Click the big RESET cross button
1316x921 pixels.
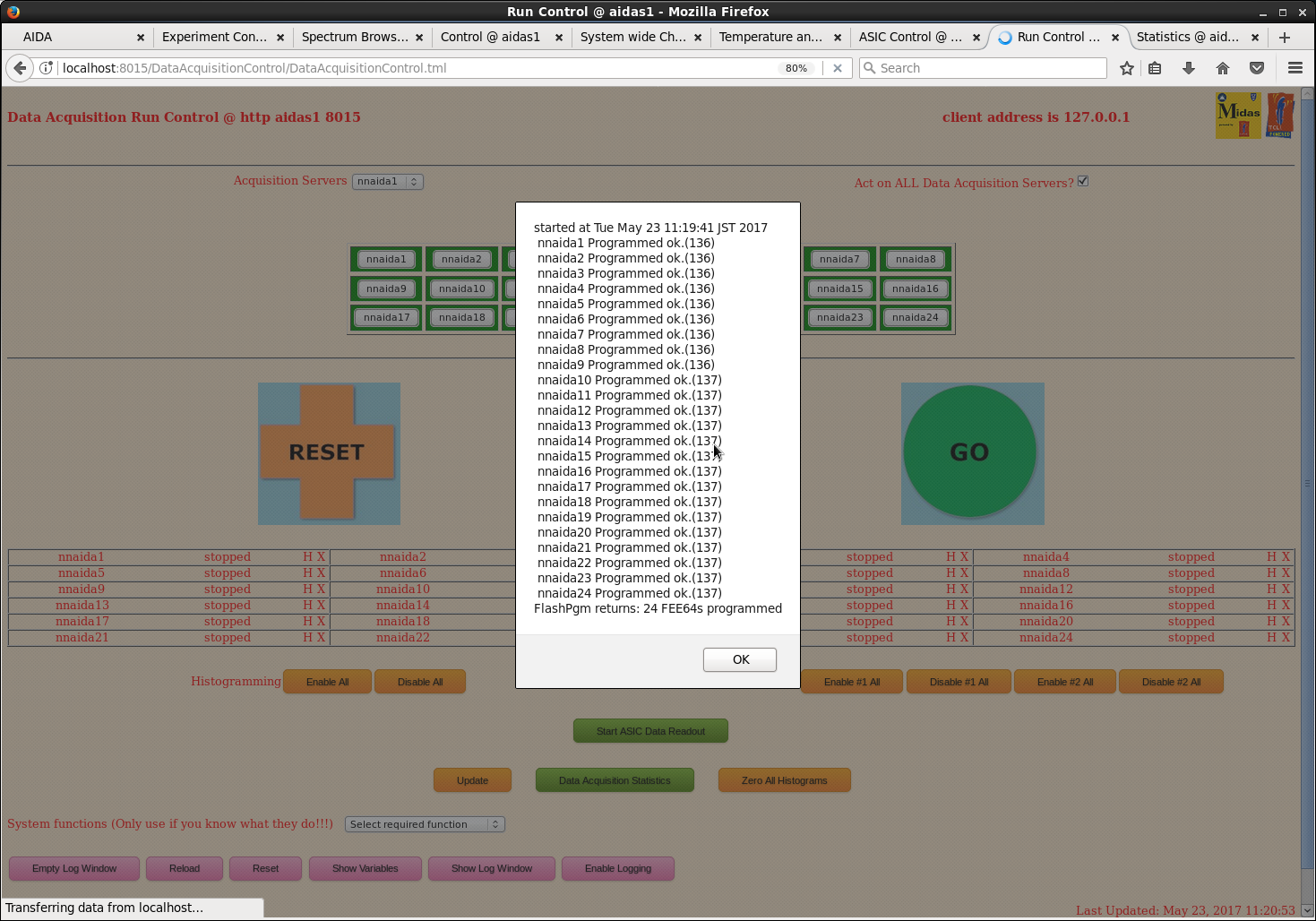tap(328, 452)
